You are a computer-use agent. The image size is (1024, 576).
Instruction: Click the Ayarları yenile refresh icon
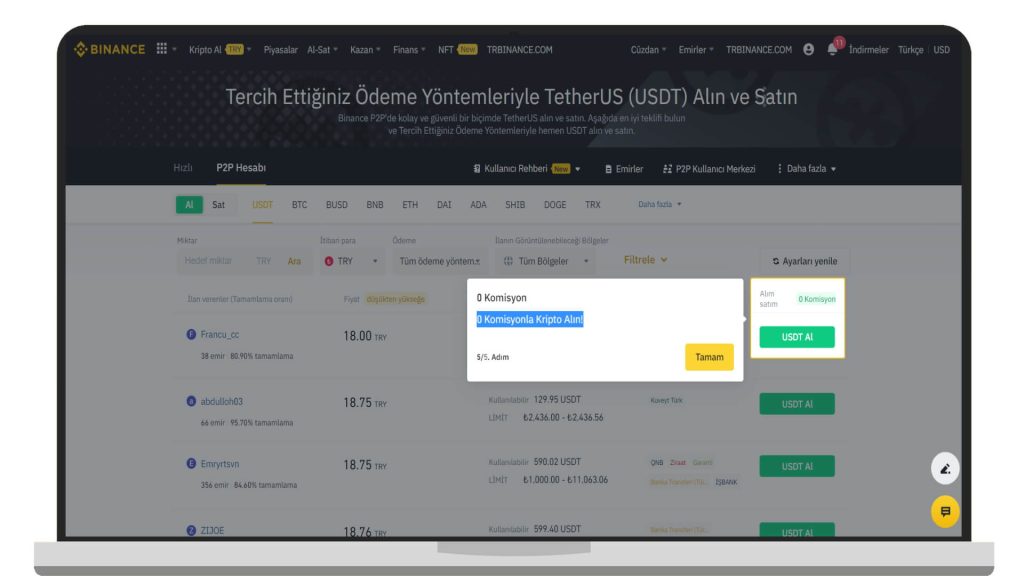point(776,261)
